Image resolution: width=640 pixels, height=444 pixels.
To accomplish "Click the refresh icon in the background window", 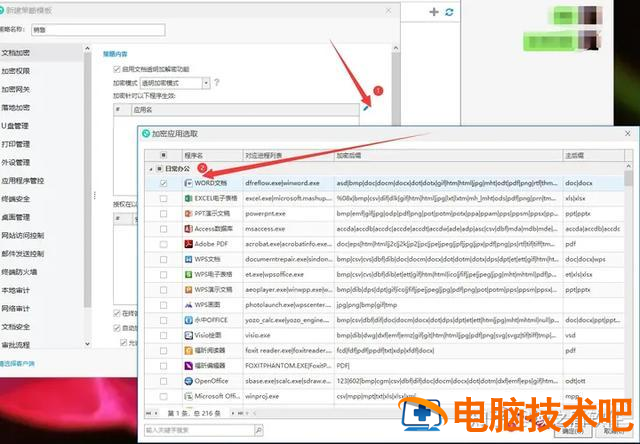I will point(449,12).
